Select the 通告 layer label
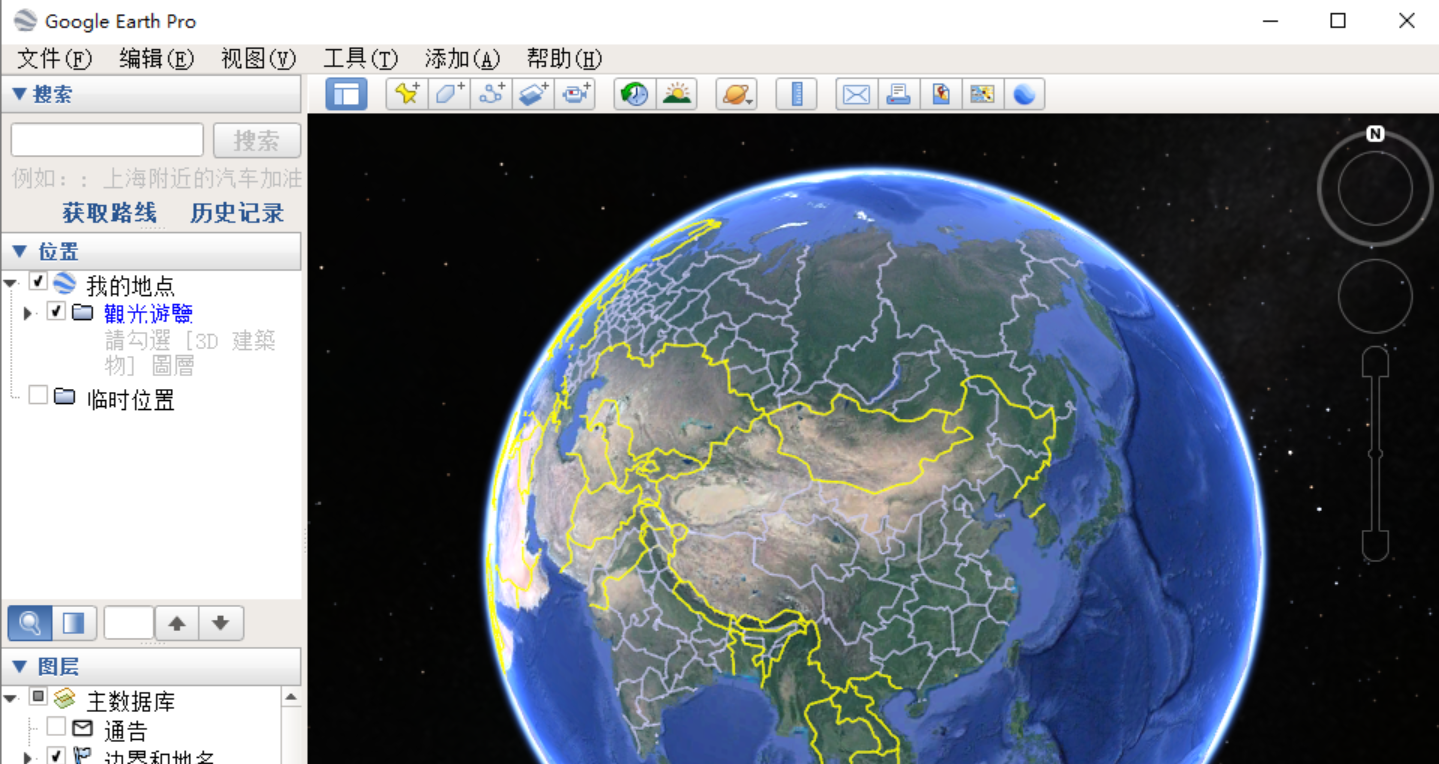 [126, 732]
